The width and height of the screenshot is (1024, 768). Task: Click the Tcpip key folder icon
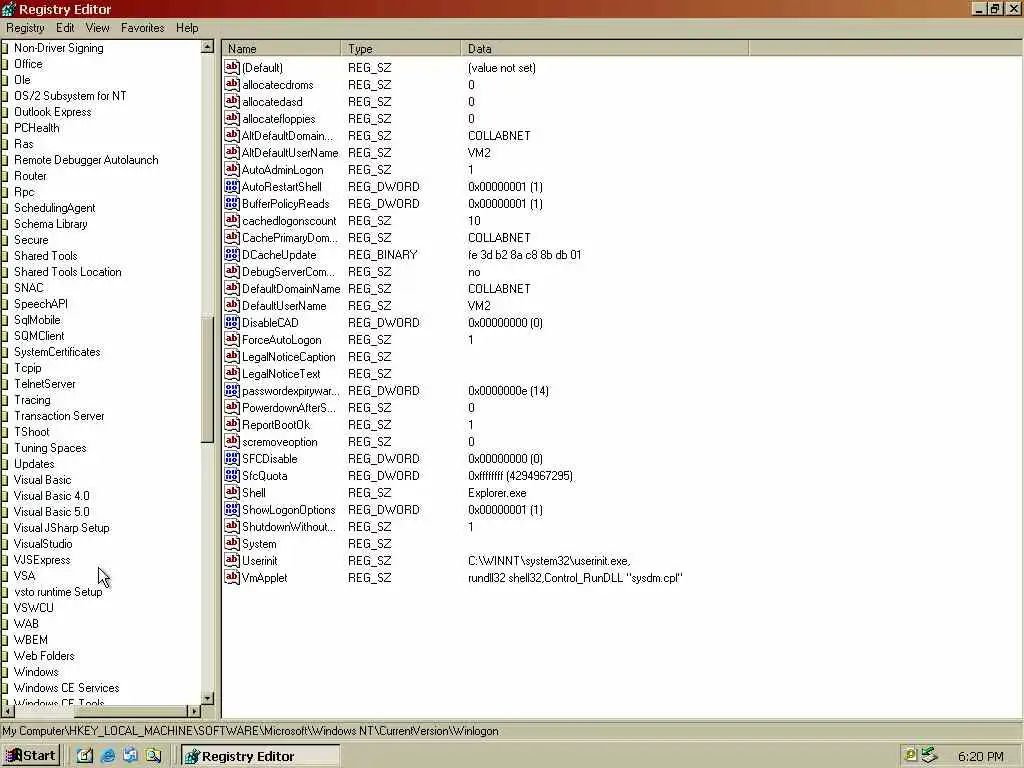[5, 368]
